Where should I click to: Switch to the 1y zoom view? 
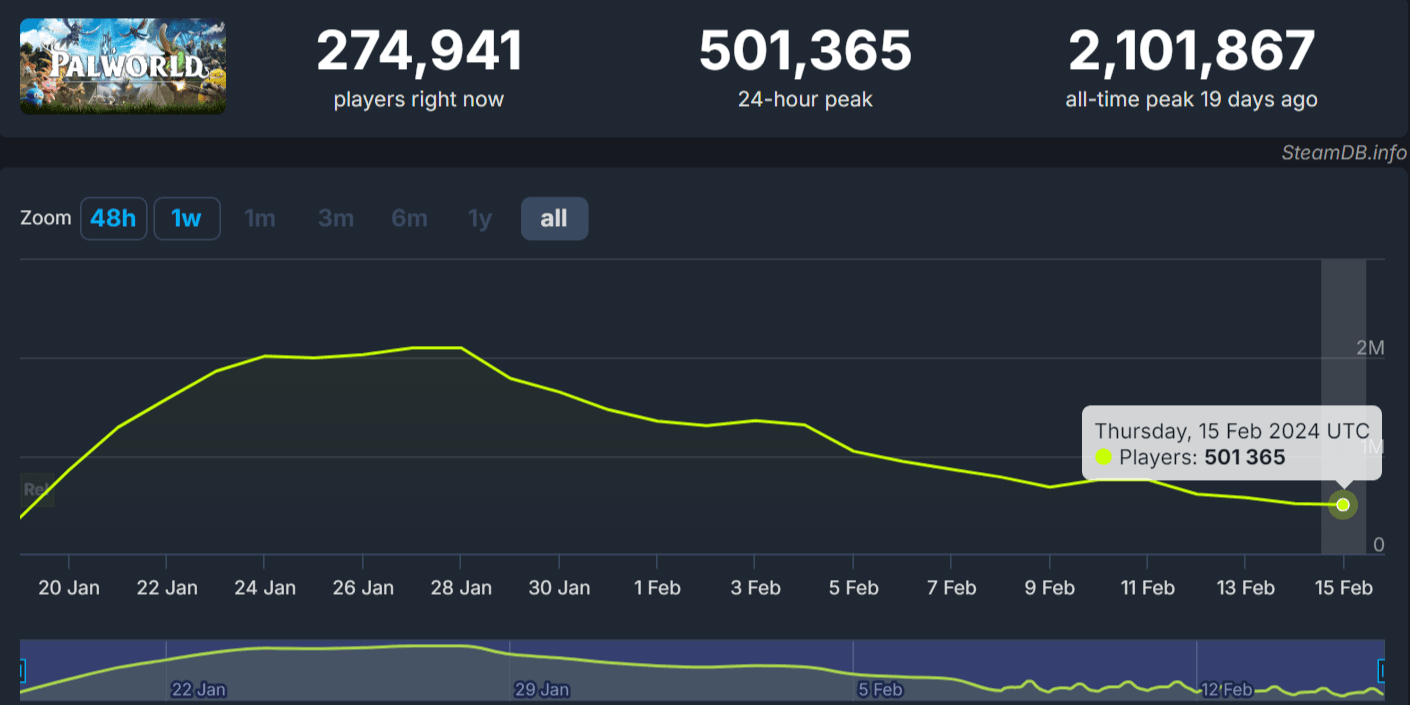479,218
